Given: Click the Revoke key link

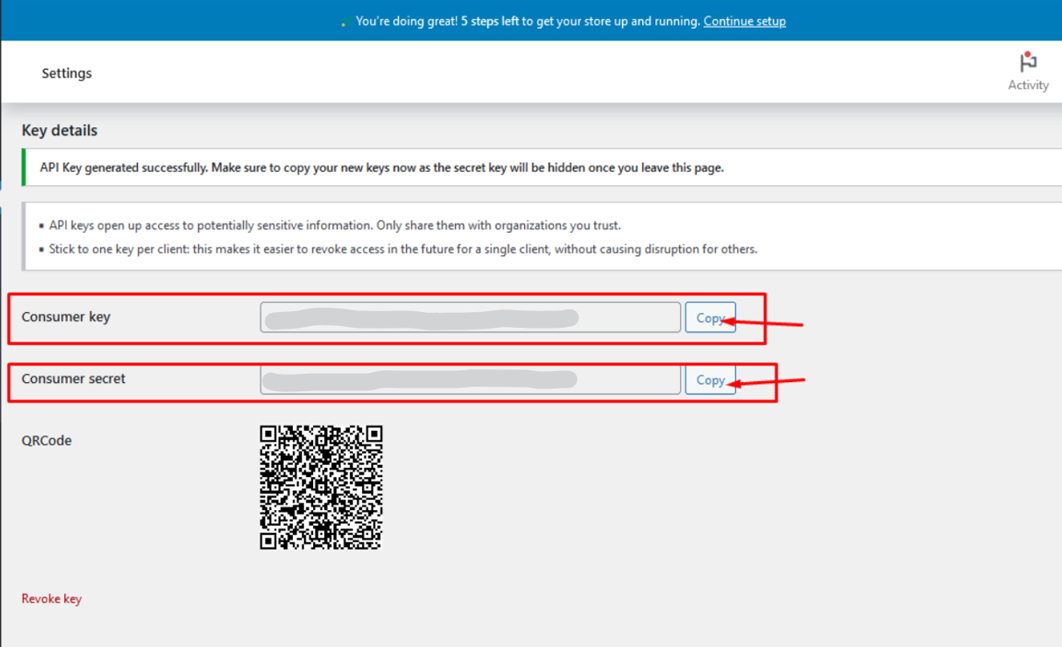Looking at the screenshot, I should tap(52, 599).
